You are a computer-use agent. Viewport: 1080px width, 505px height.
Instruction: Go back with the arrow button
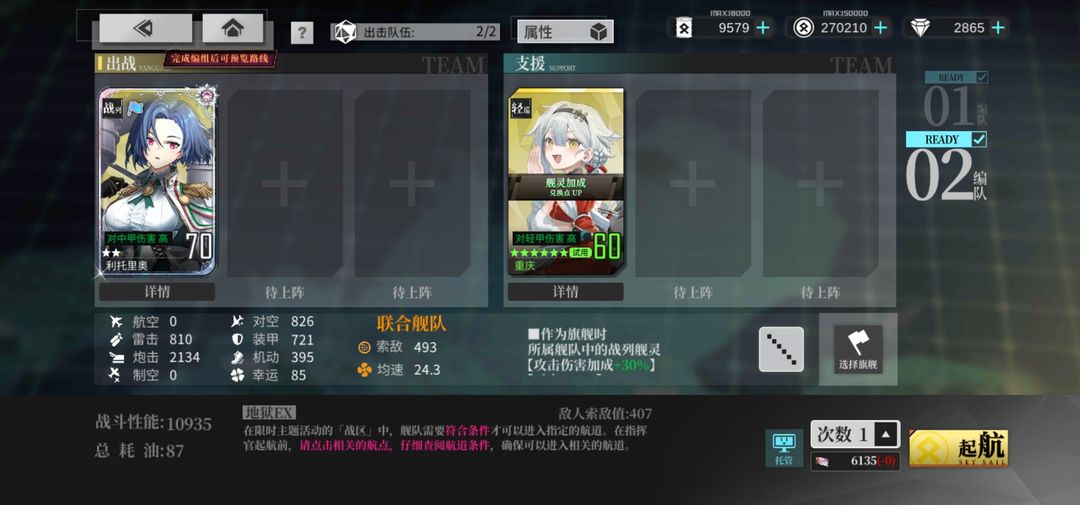click(145, 28)
